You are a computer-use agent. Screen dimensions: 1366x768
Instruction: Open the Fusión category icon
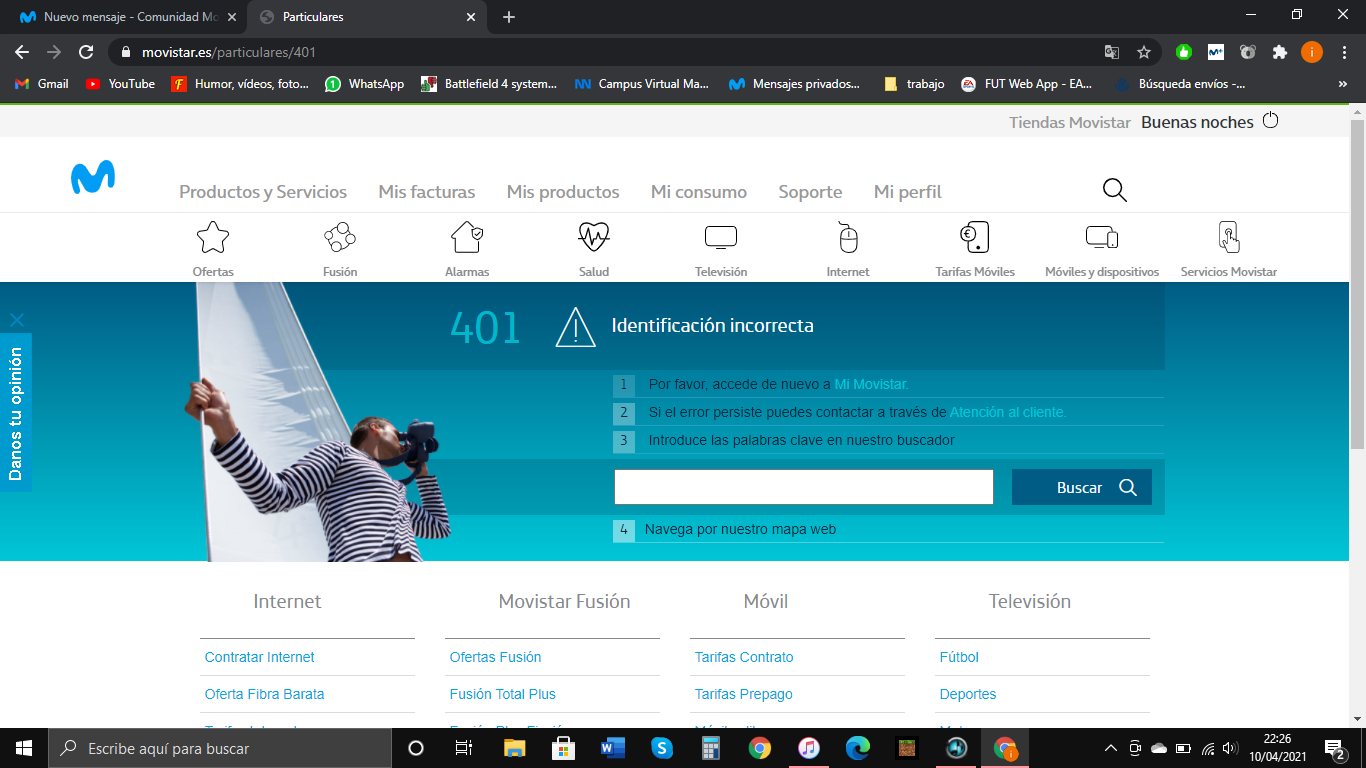tap(340, 238)
